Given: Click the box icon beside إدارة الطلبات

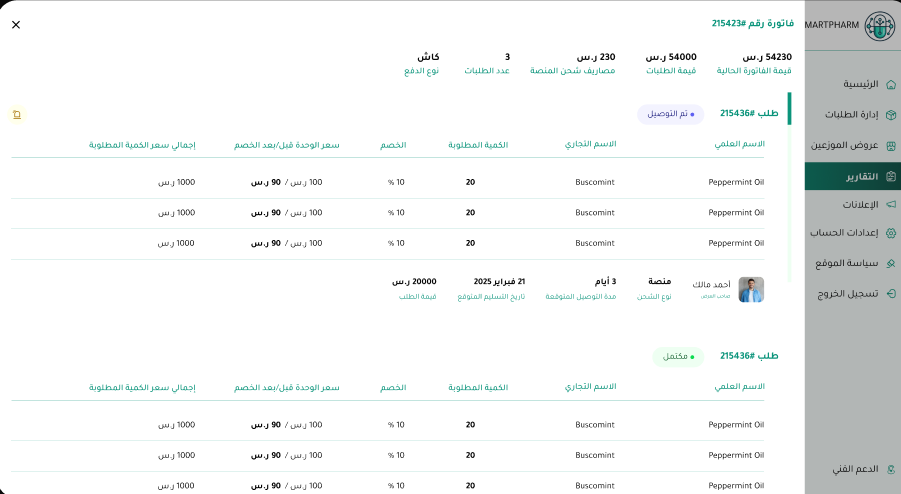Looking at the screenshot, I should [890, 115].
